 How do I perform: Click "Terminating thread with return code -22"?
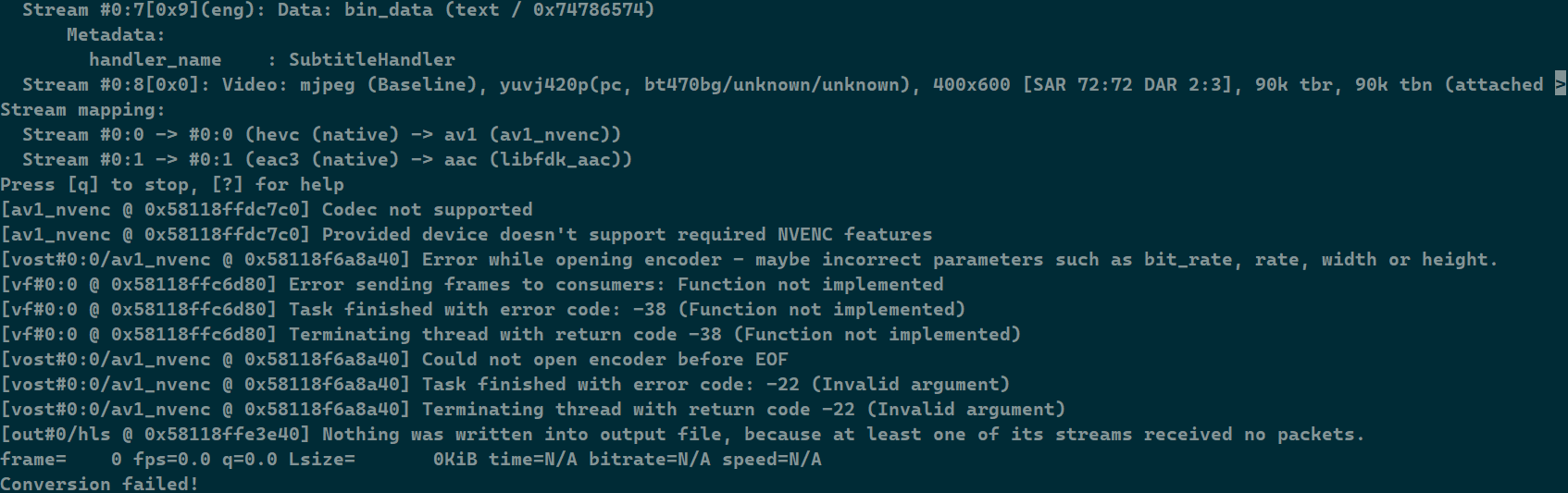tap(743, 410)
